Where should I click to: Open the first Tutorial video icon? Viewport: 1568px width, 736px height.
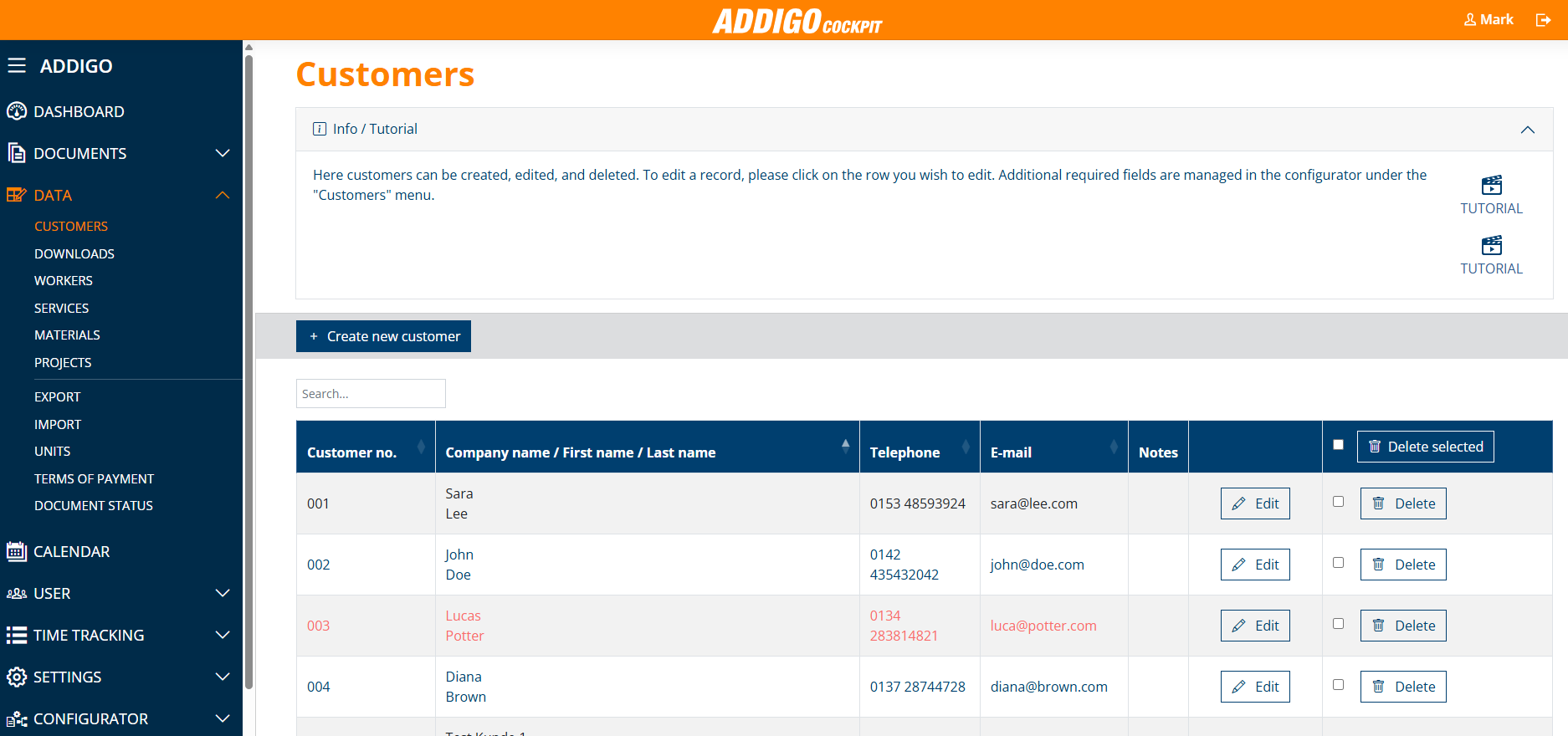[x=1492, y=185]
